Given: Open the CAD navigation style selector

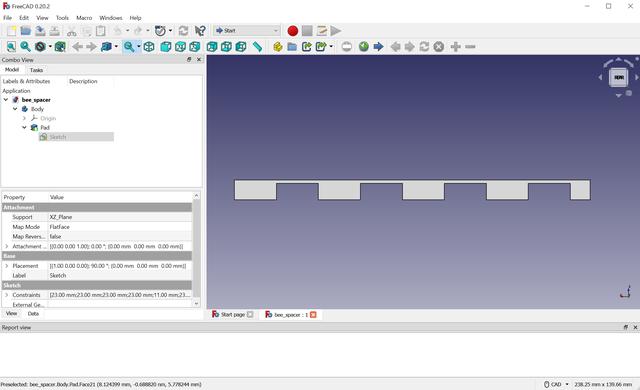Looking at the screenshot, I should tap(557, 384).
